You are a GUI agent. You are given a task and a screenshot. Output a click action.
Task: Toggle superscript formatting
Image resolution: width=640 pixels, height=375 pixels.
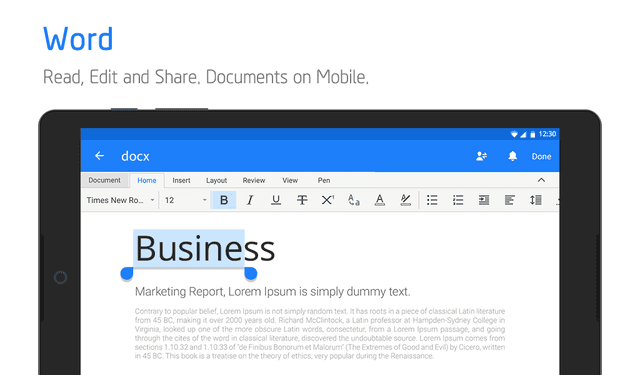tap(328, 200)
